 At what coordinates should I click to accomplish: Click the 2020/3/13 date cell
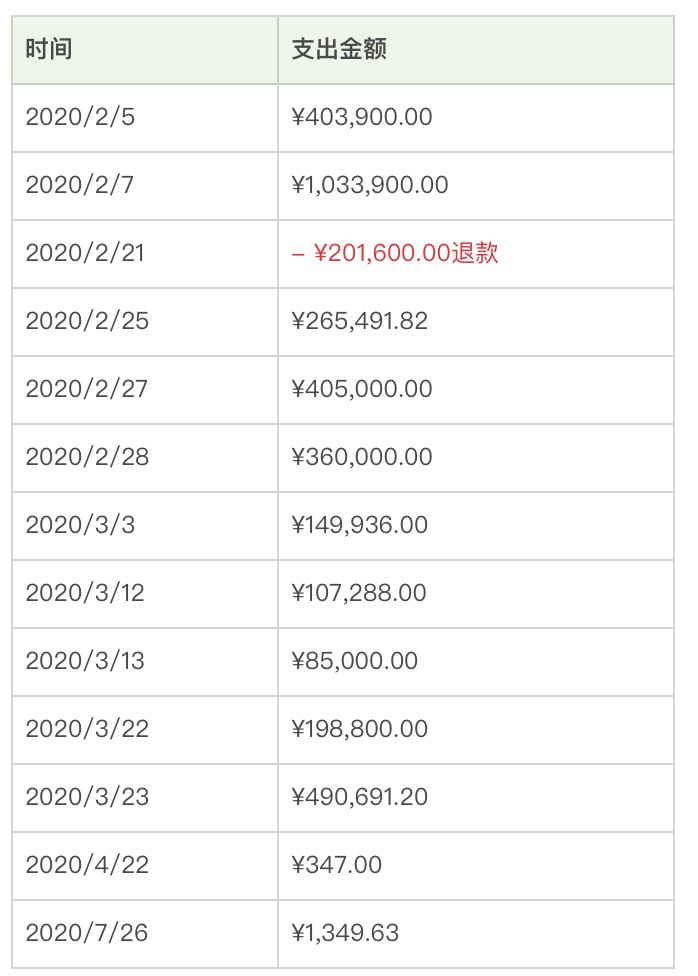coord(85,661)
